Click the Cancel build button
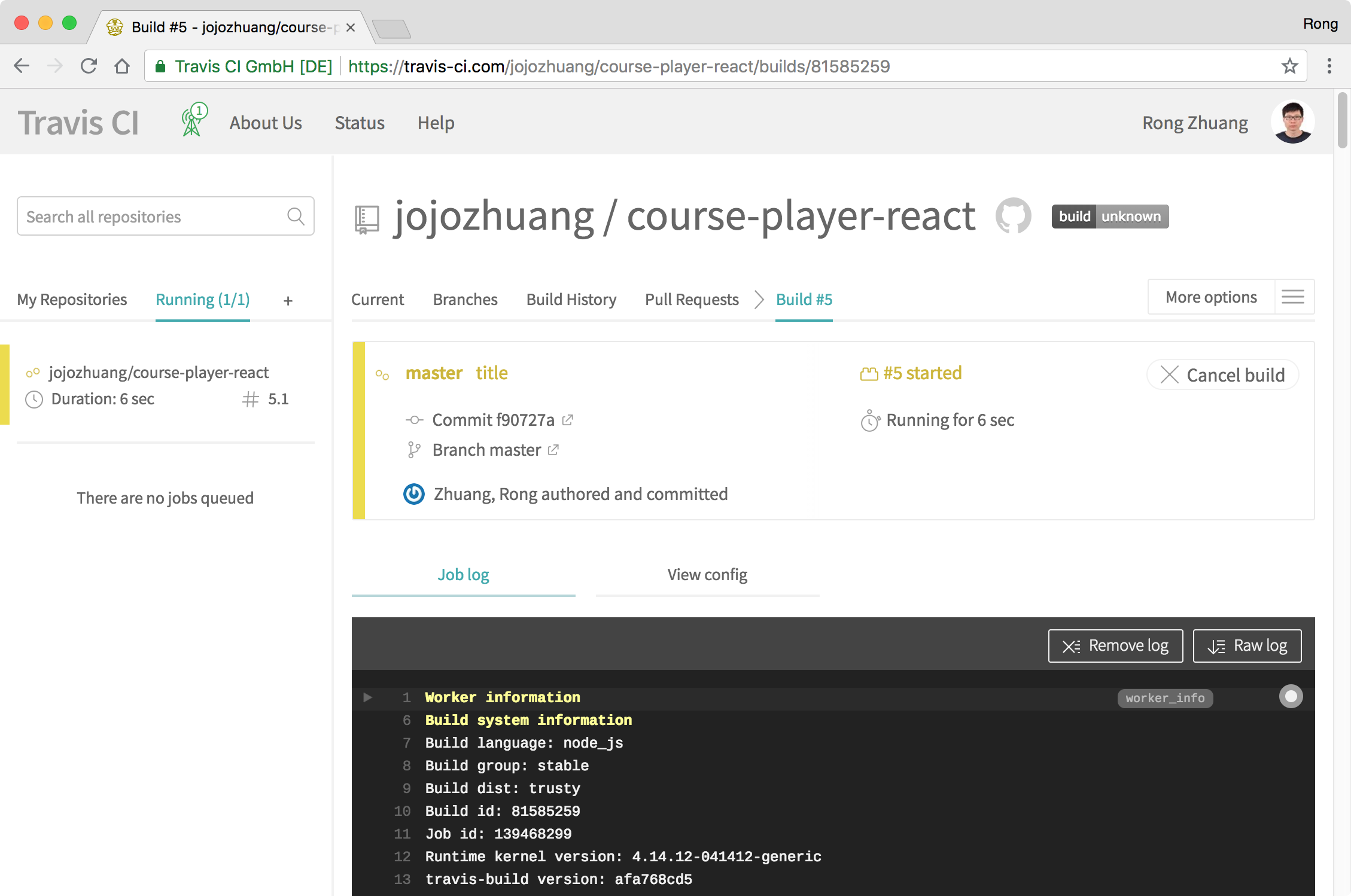 click(x=1223, y=374)
